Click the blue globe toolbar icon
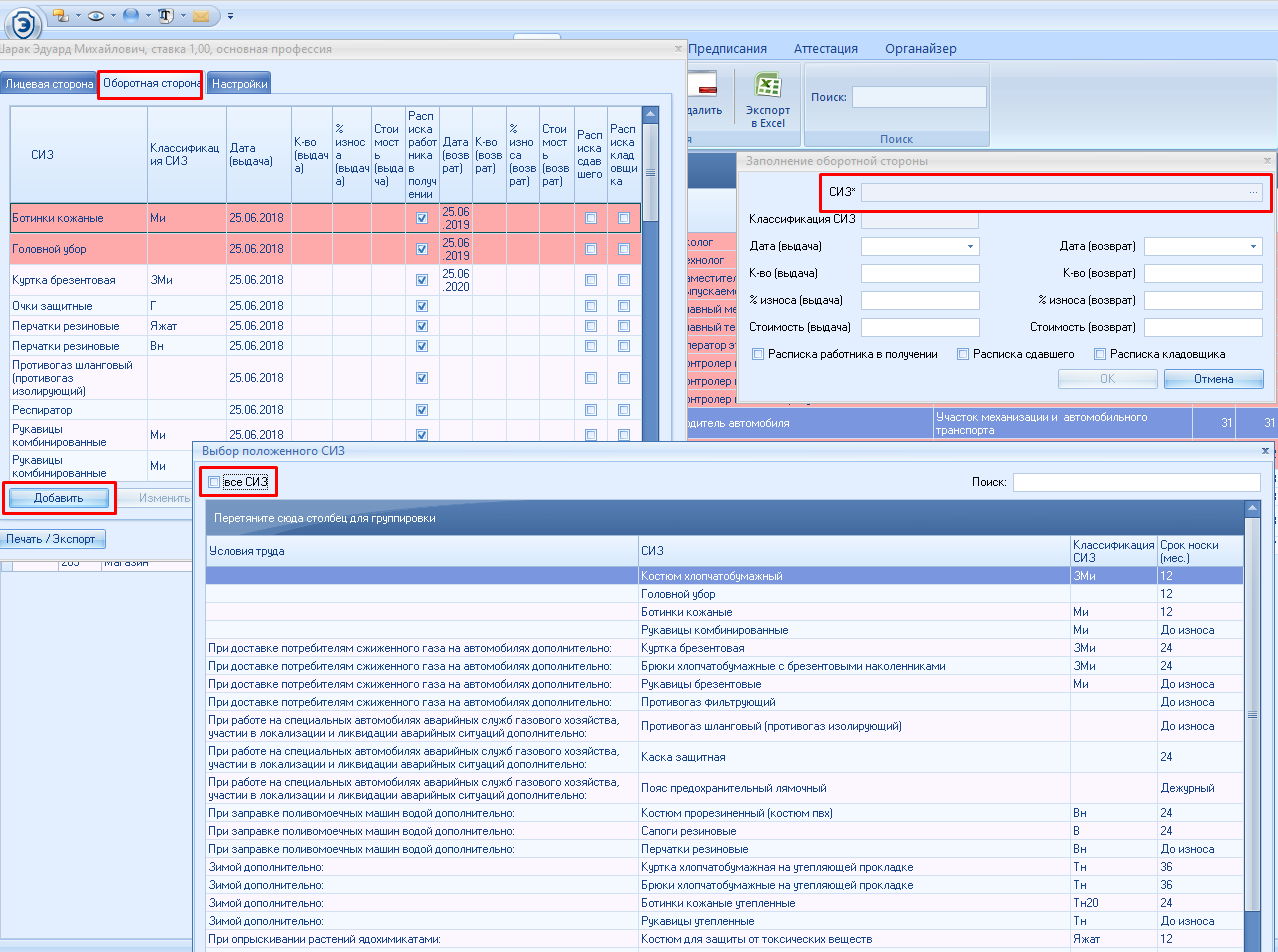Viewport: 1278px width, 952px height. tap(131, 15)
